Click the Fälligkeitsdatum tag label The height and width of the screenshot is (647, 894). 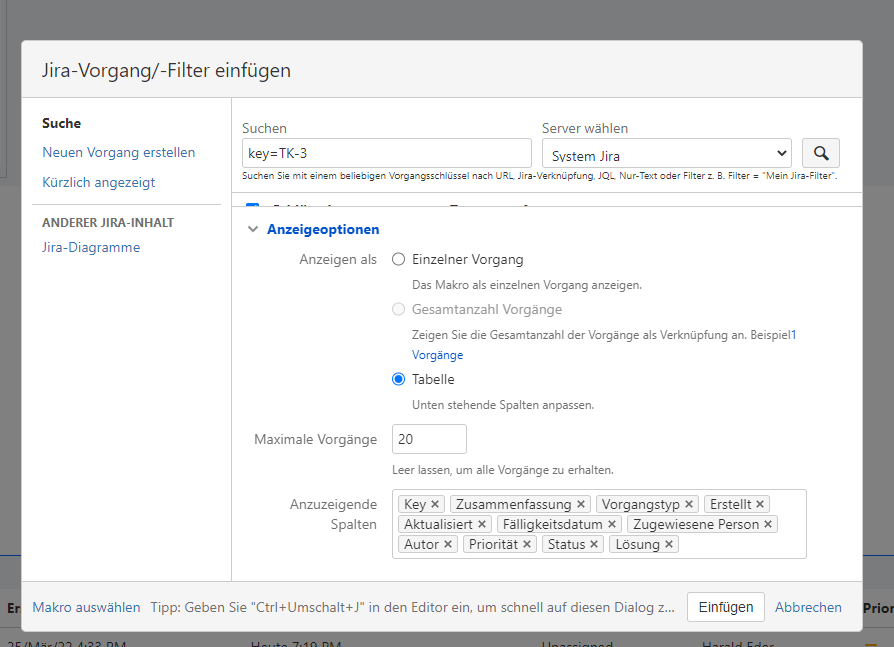point(552,524)
